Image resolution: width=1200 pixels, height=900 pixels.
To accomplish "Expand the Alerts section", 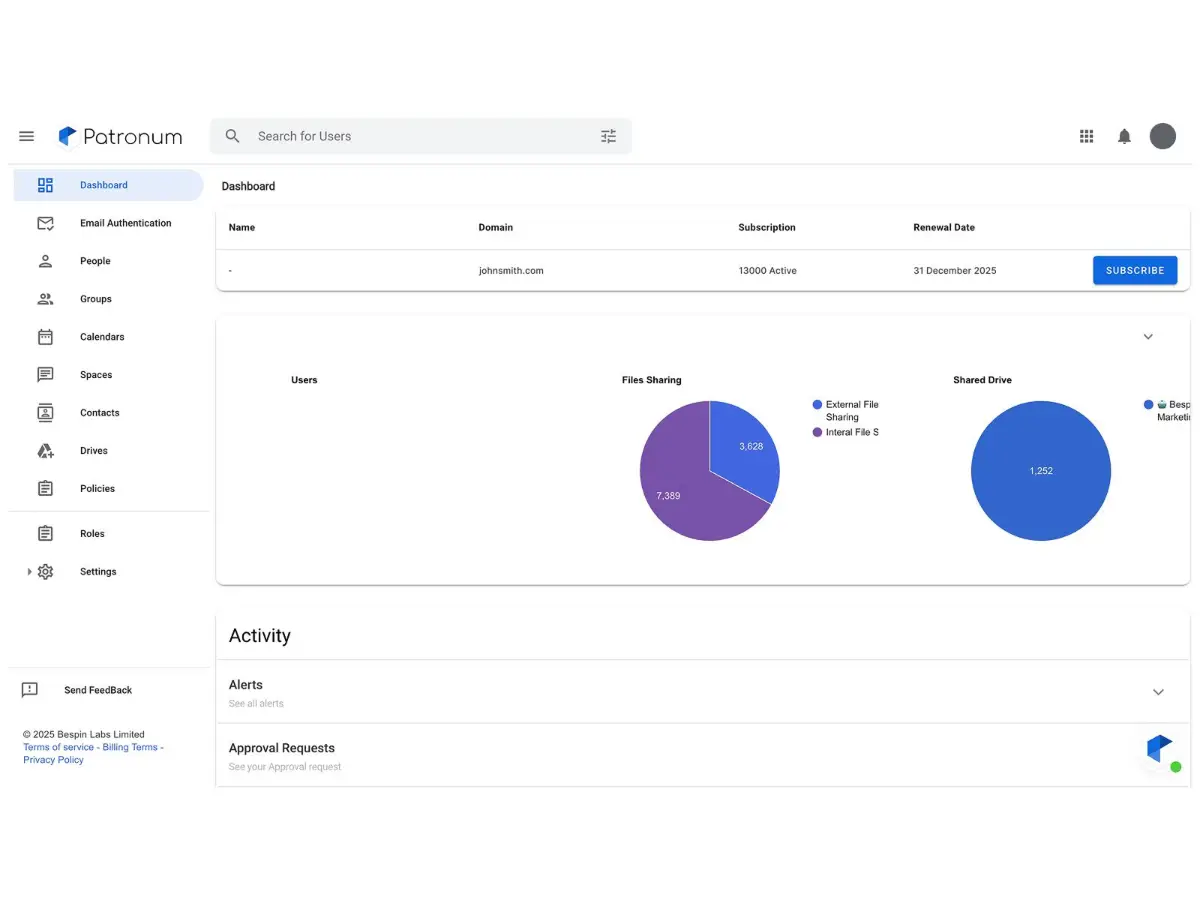I will 1158,692.
